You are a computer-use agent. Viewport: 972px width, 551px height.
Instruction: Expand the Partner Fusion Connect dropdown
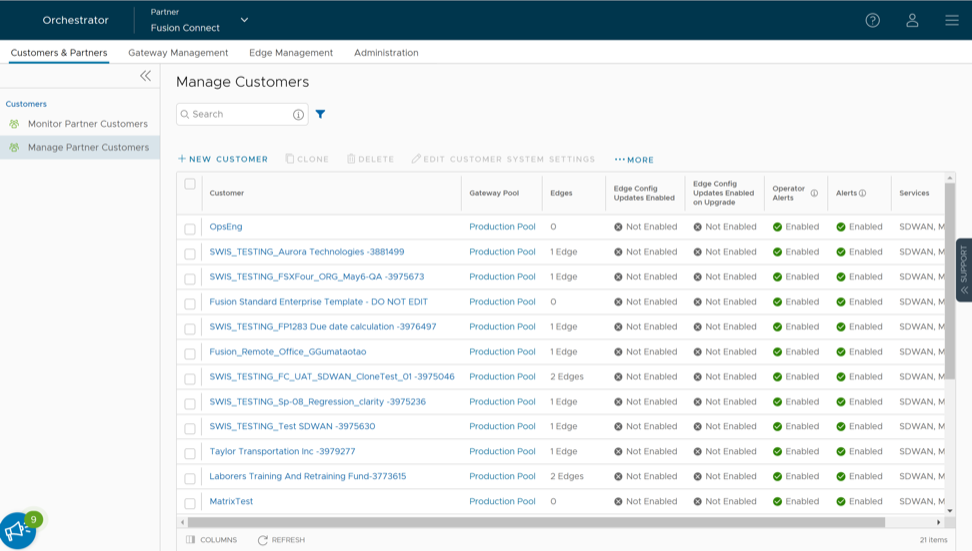pos(244,20)
